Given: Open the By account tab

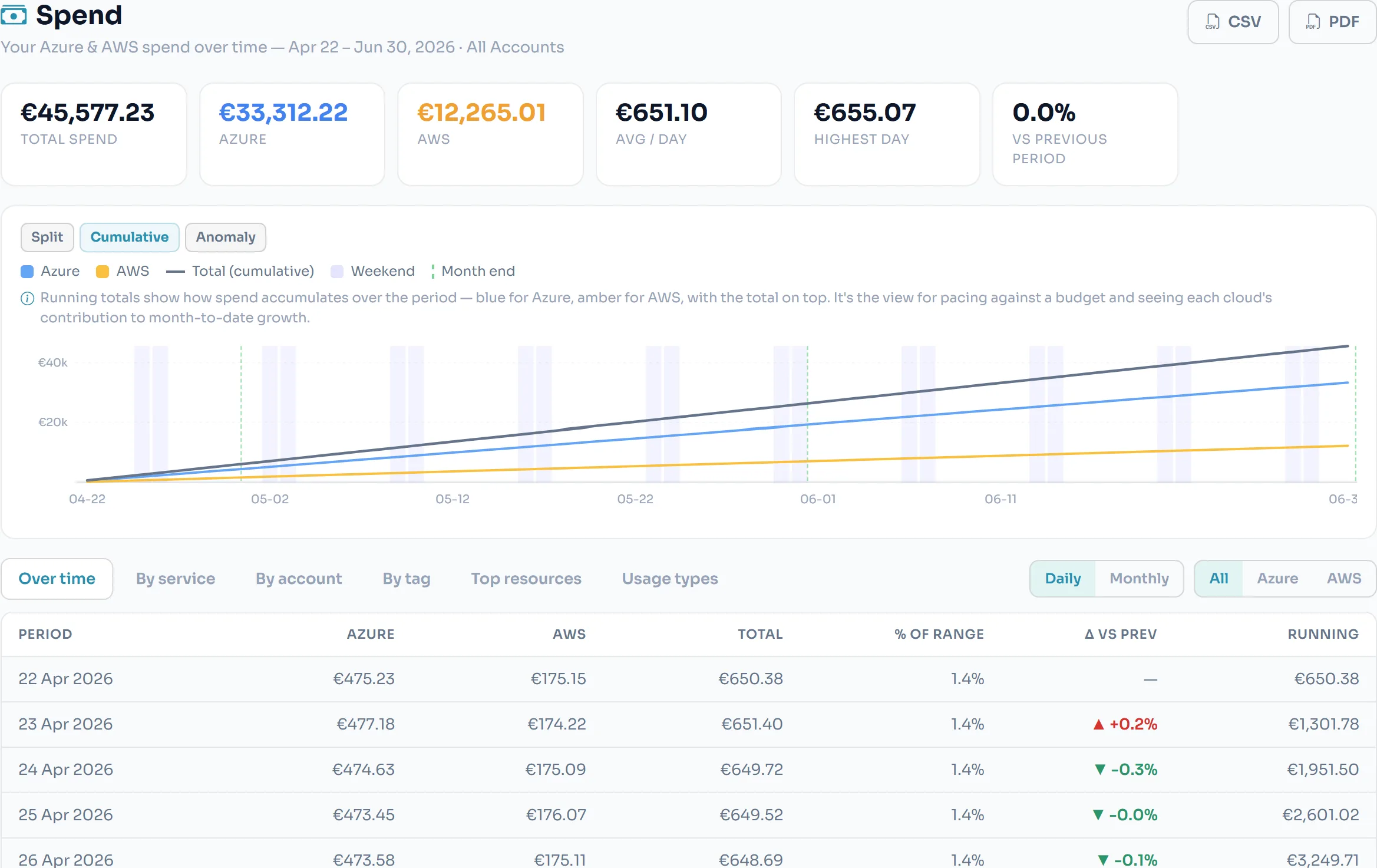Looking at the screenshot, I should (x=299, y=579).
